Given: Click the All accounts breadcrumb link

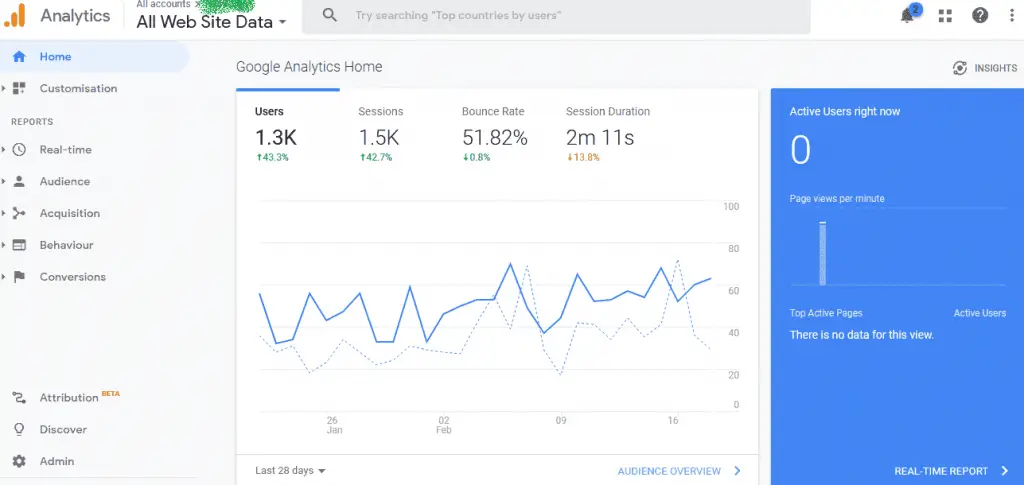Looking at the screenshot, I should click(163, 4).
